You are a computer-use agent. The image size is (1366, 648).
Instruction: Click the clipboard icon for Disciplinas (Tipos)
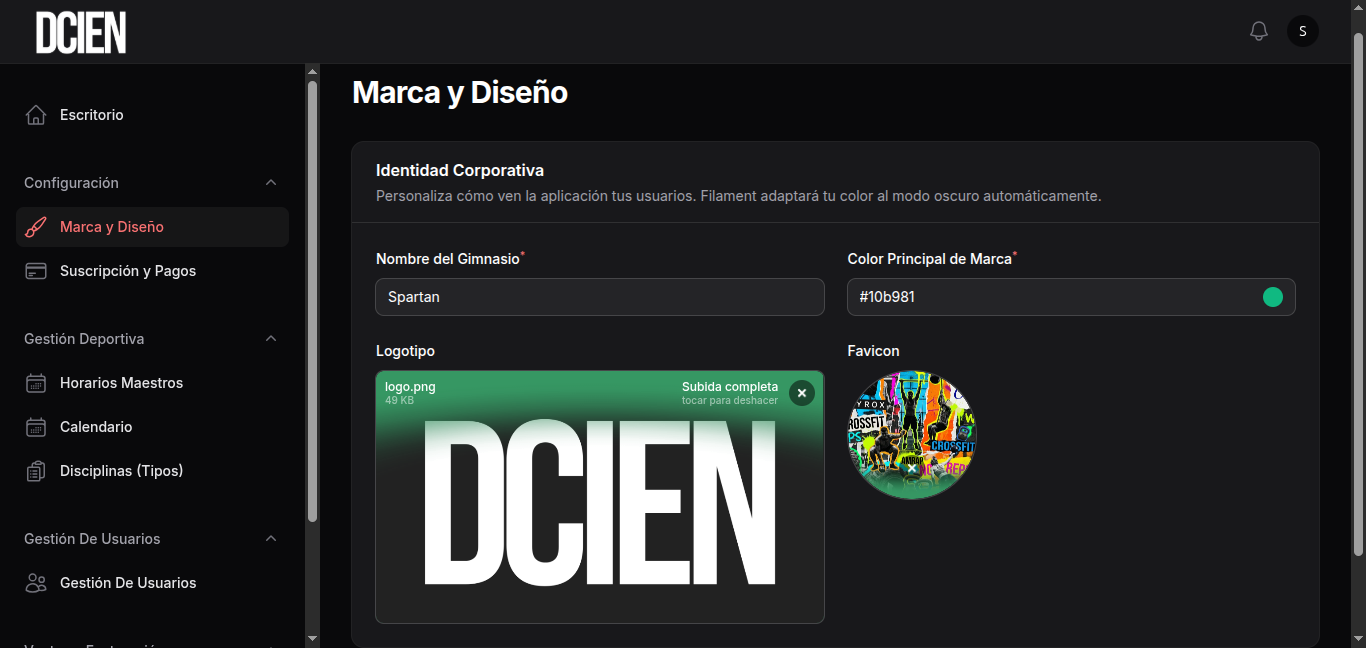point(36,470)
